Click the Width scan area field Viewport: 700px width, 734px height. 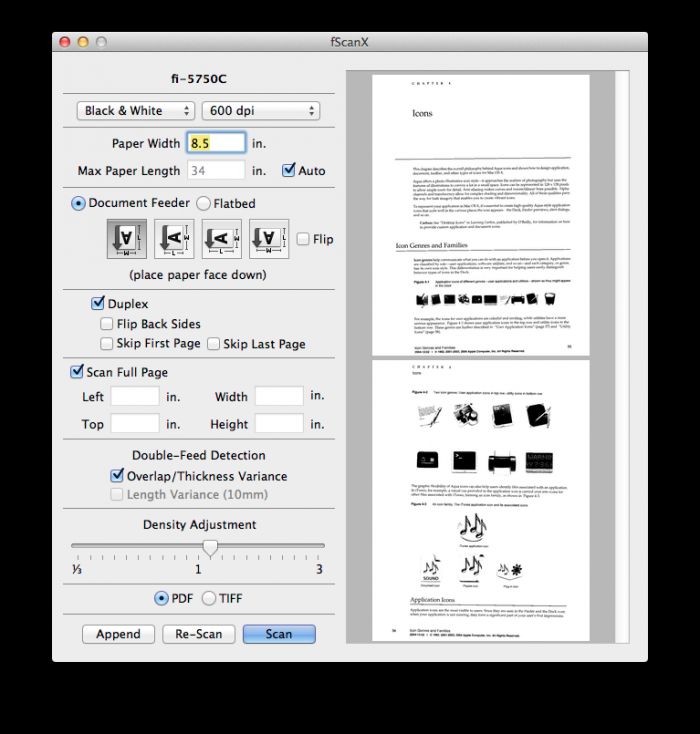279,396
